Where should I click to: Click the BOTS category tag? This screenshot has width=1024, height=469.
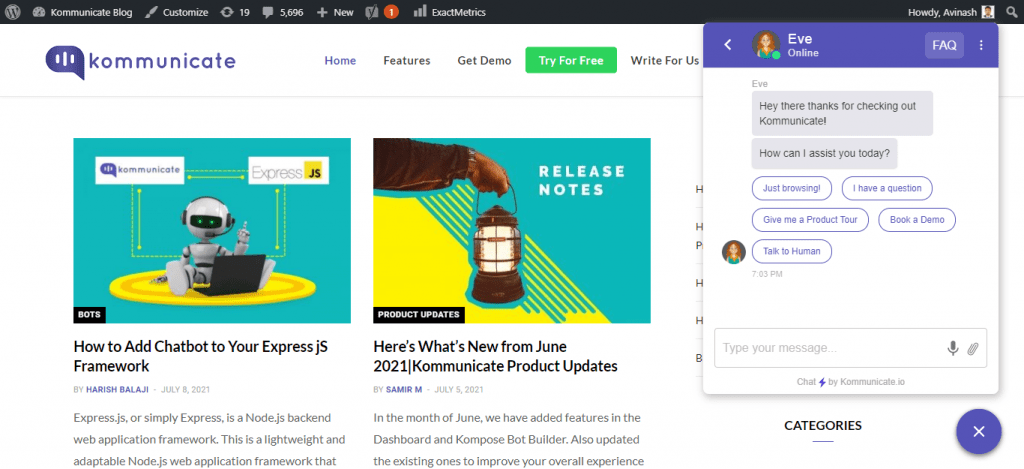tap(89, 314)
